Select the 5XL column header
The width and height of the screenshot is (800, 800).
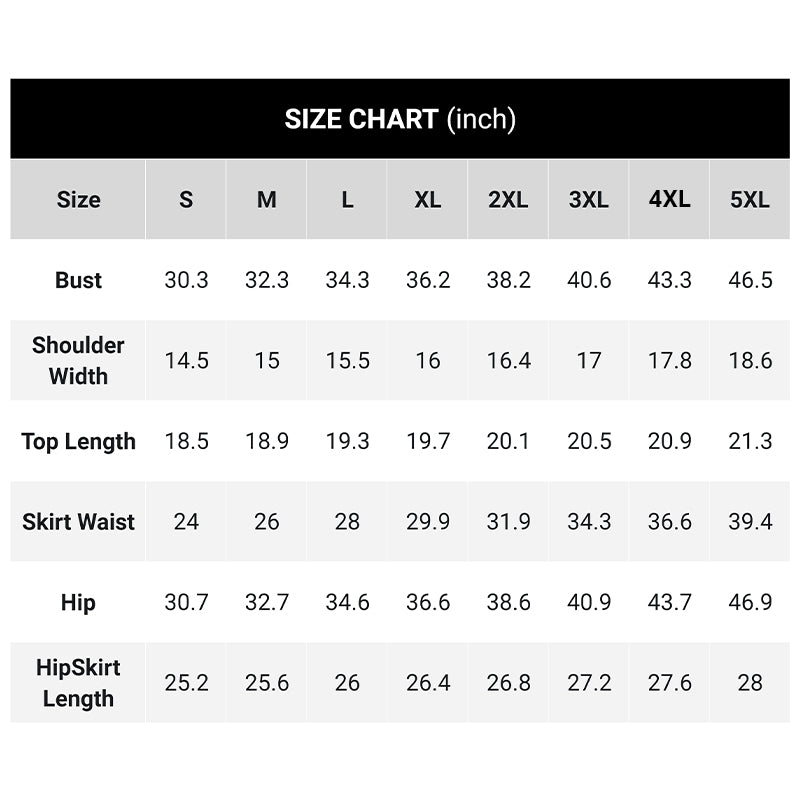point(750,199)
